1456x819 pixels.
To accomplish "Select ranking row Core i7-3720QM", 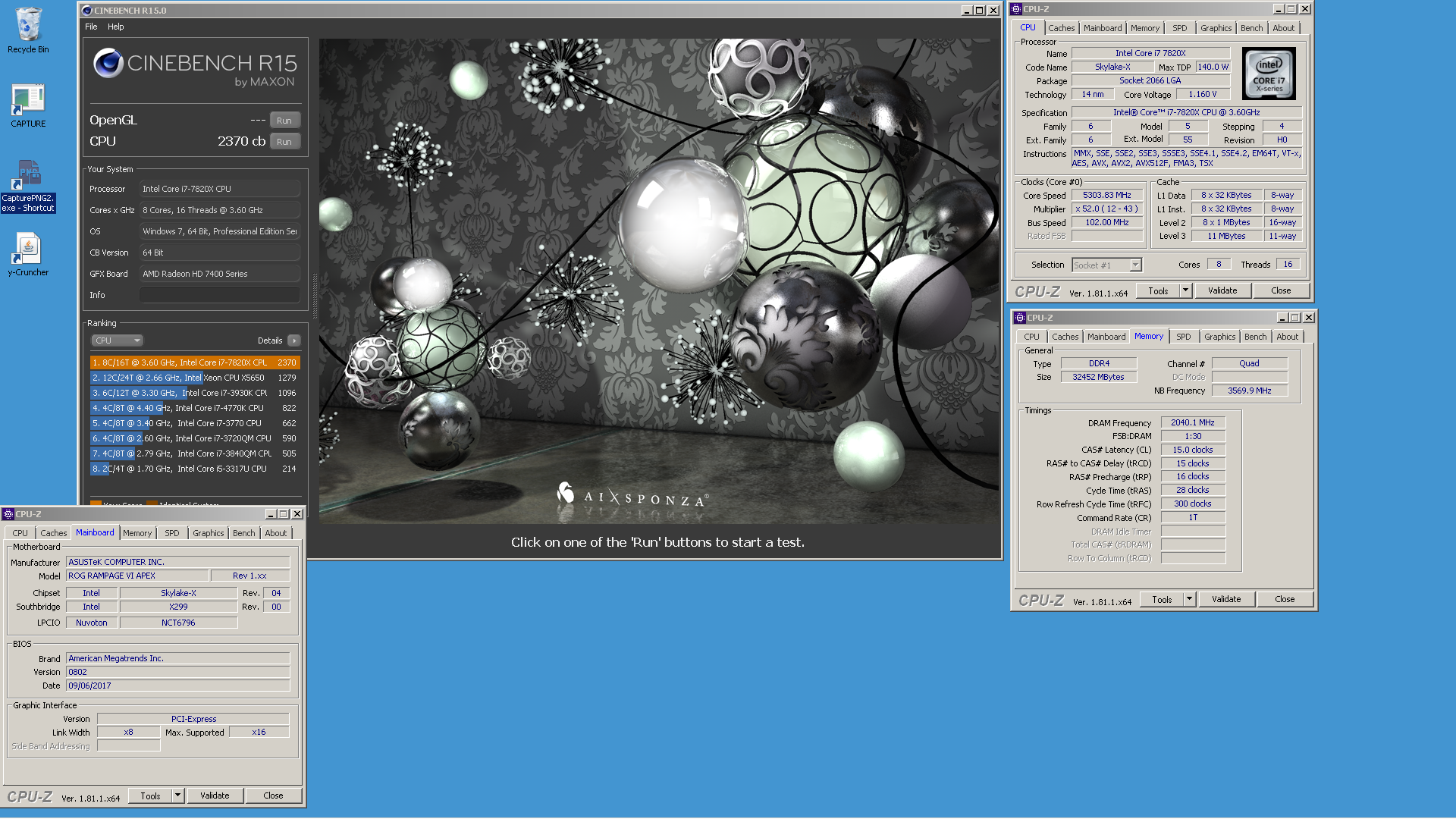I will 195,438.
